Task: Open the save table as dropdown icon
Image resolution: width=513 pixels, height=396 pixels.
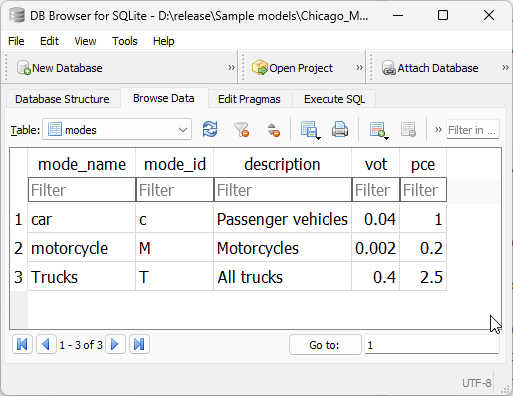Action: tap(310, 129)
